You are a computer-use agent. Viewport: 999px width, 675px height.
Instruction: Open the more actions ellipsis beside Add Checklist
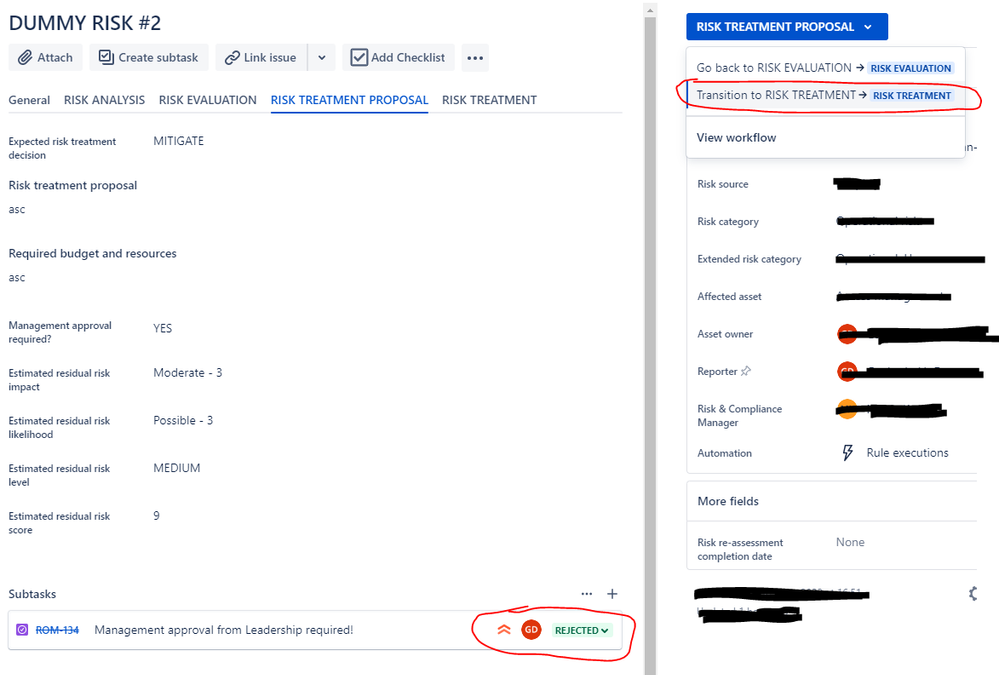coord(475,57)
